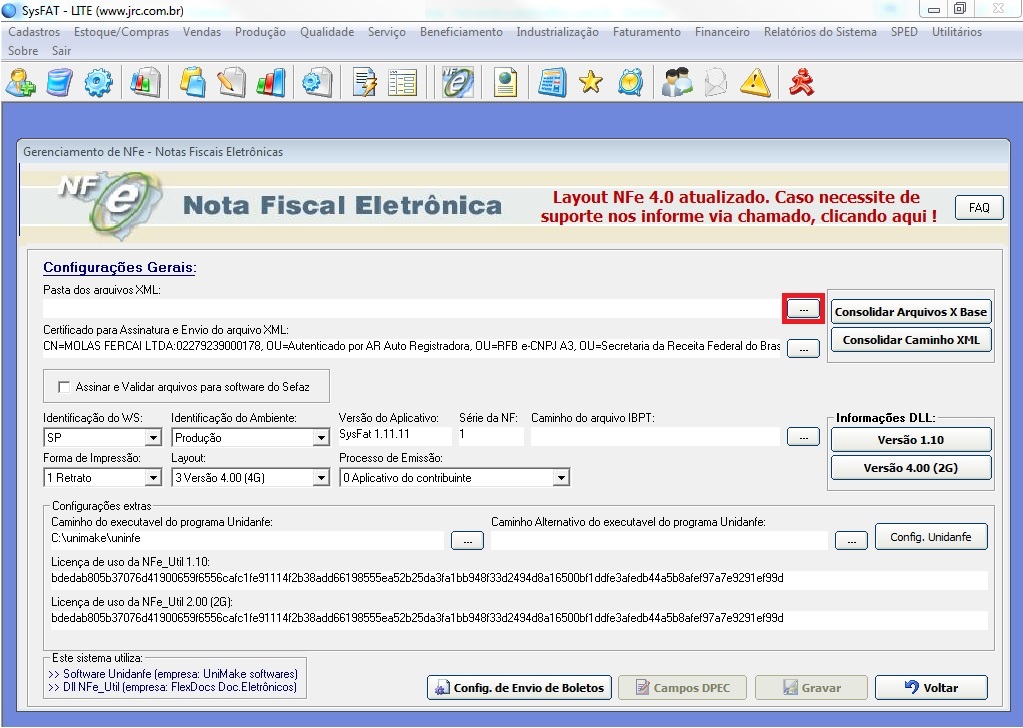
Task: Click the Série da NF field
Action: click(x=491, y=435)
